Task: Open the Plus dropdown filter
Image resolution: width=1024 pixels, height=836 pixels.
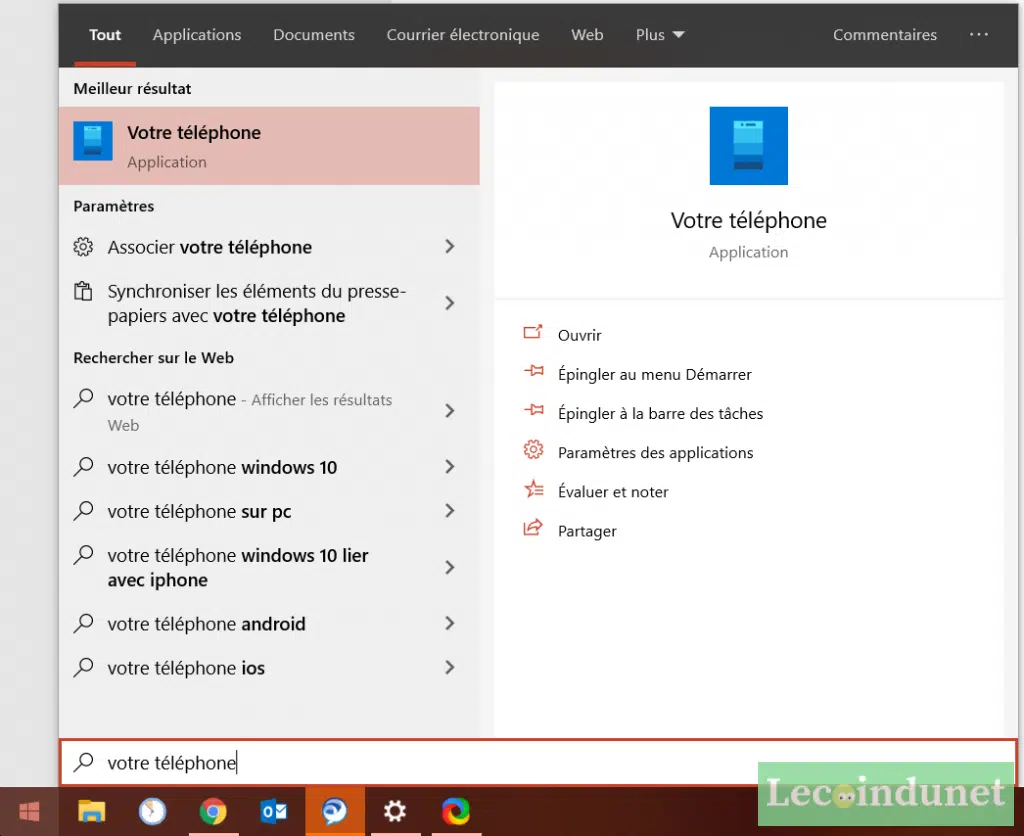Action: click(660, 35)
